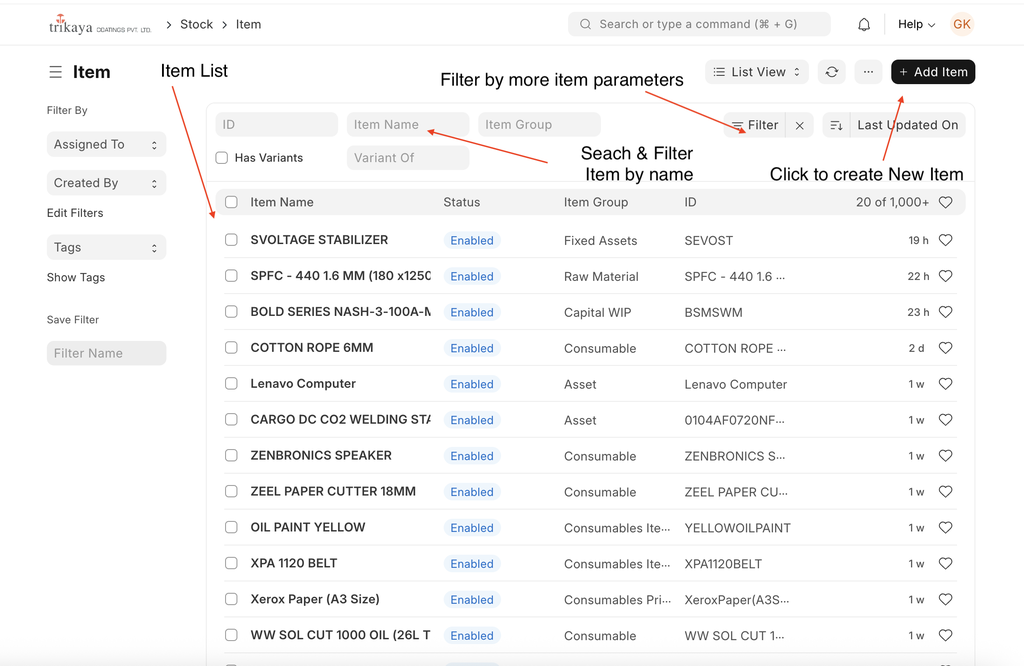Go to Stock in breadcrumb

[197, 24]
